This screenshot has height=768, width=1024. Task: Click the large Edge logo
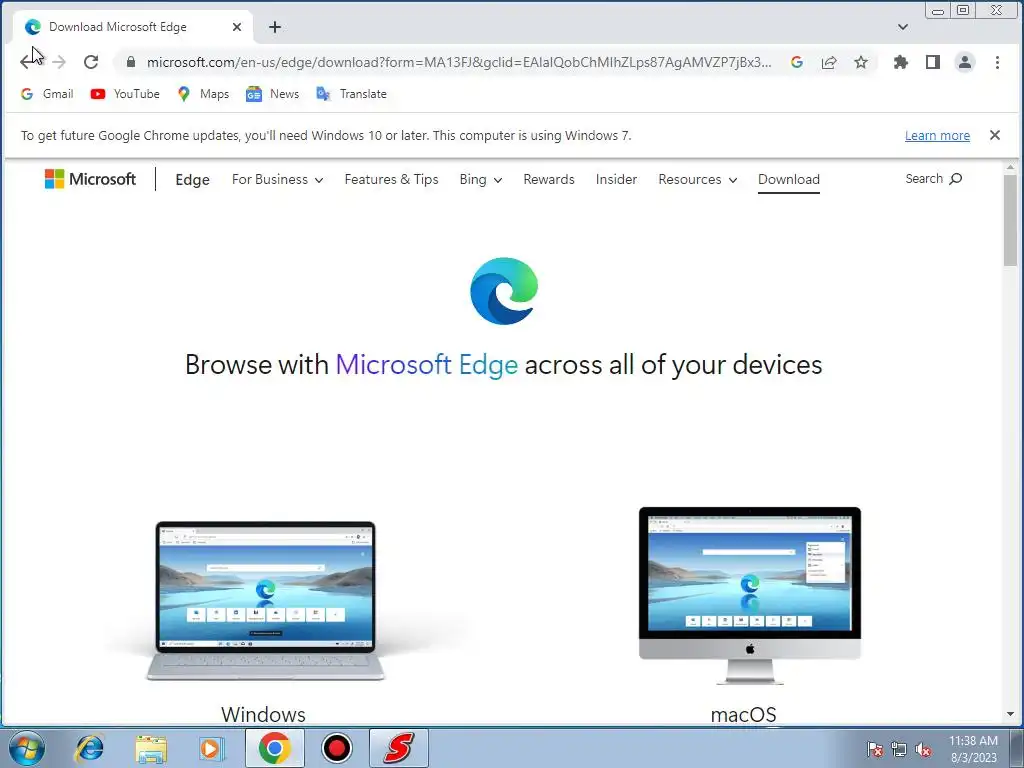[x=504, y=291]
